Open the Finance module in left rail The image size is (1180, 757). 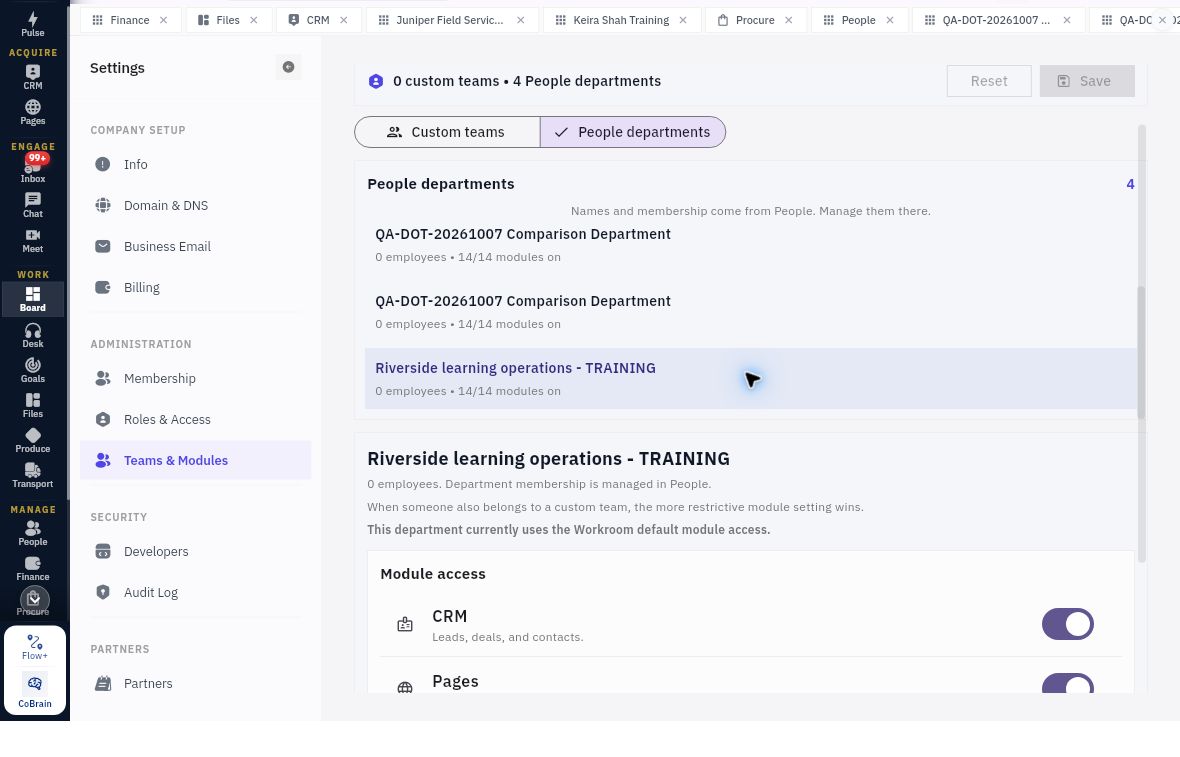coord(32,568)
